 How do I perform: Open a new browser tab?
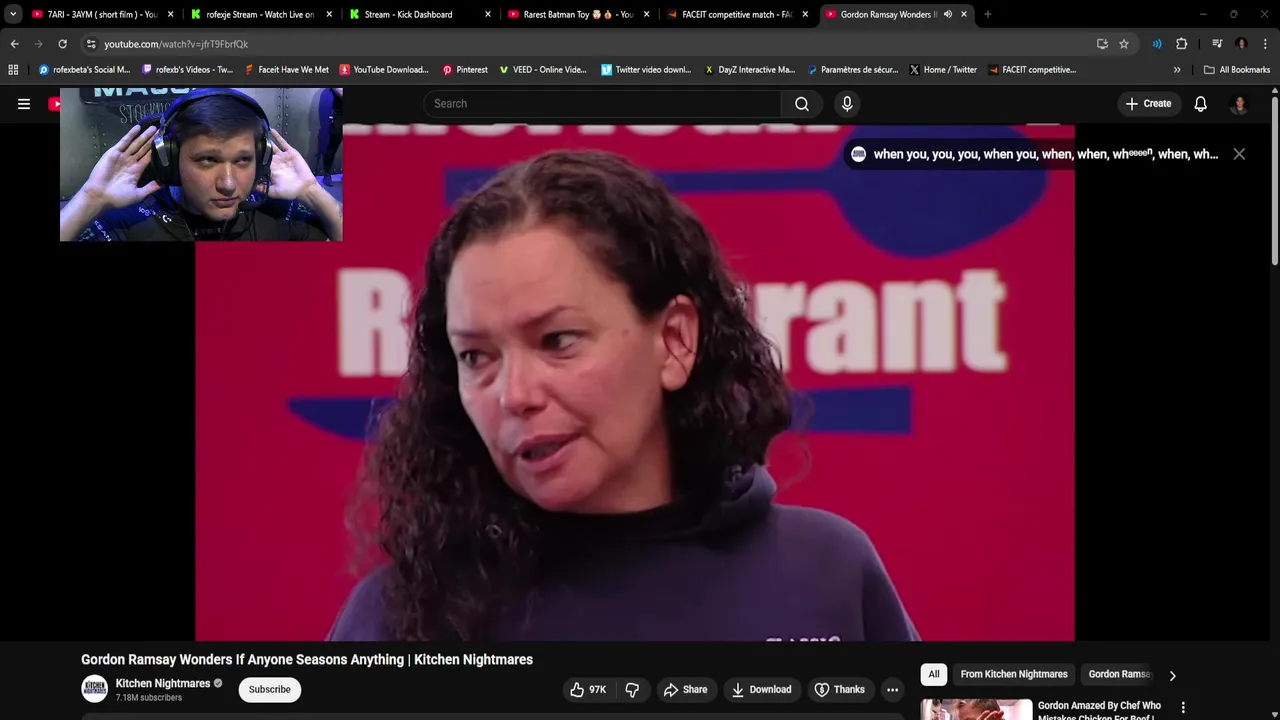(988, 14)
